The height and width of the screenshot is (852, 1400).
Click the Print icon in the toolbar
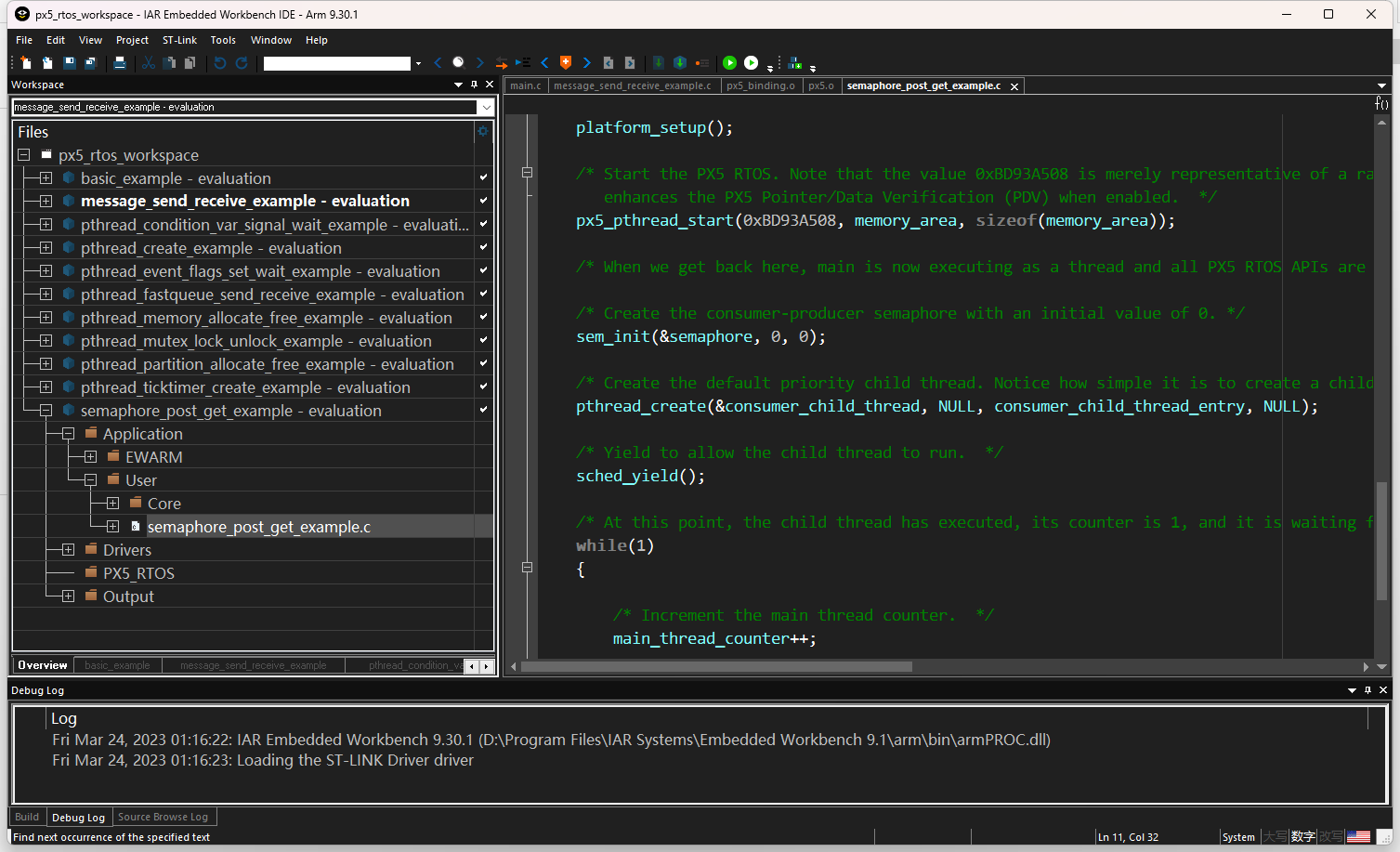pos(120,63)
